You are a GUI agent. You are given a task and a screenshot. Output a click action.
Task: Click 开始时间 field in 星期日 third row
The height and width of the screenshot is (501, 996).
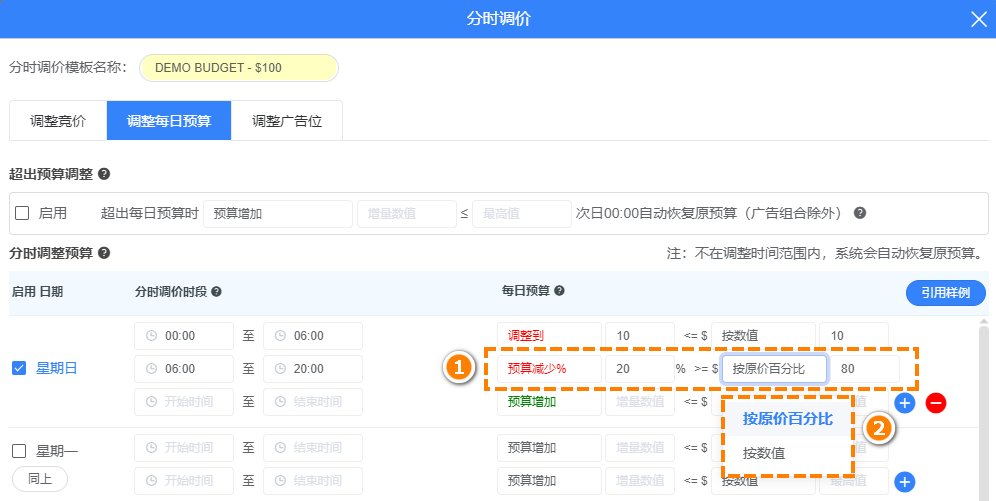(x=184, y=402)
